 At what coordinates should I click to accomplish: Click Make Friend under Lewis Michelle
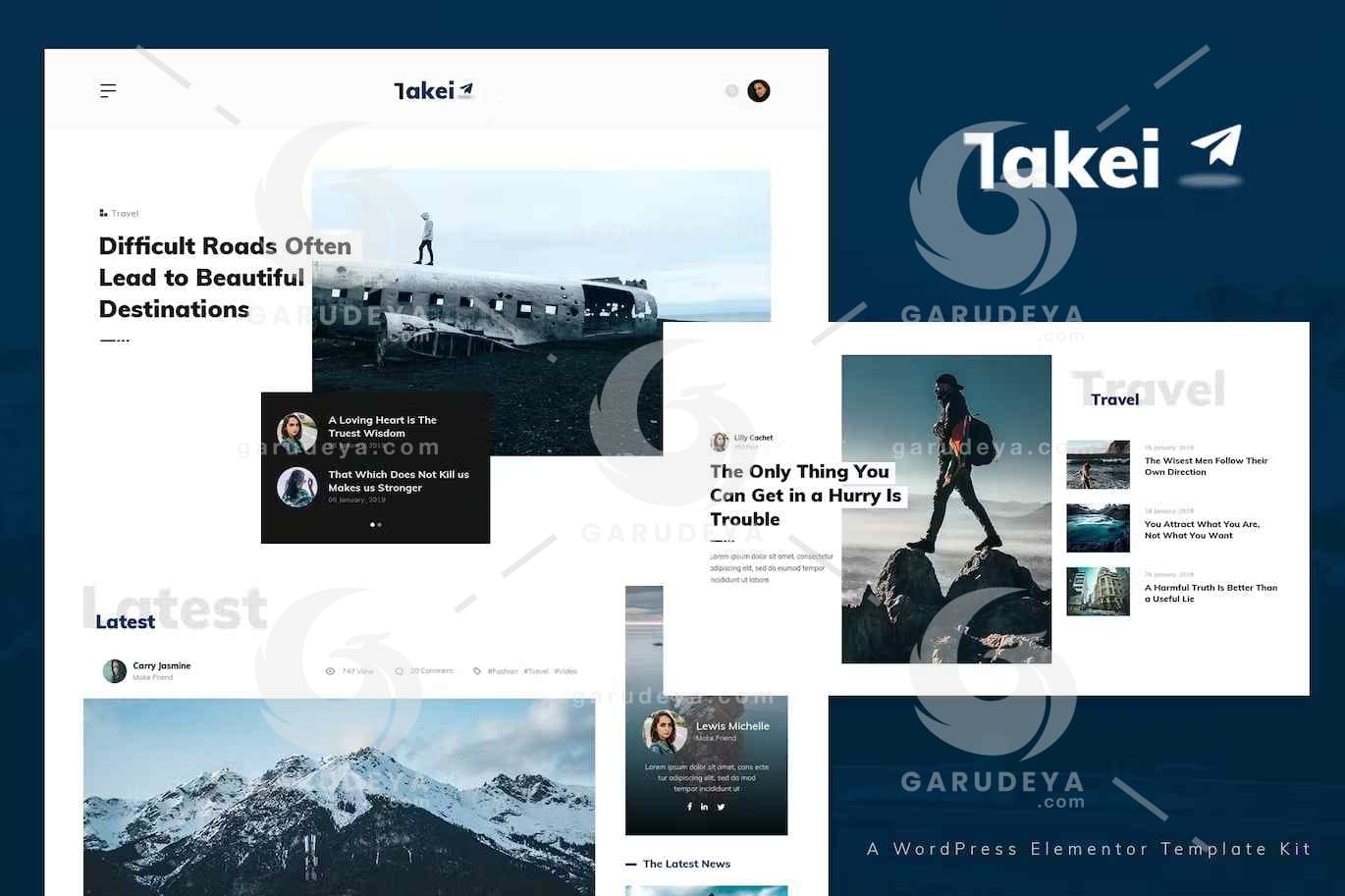click(716, 738)
